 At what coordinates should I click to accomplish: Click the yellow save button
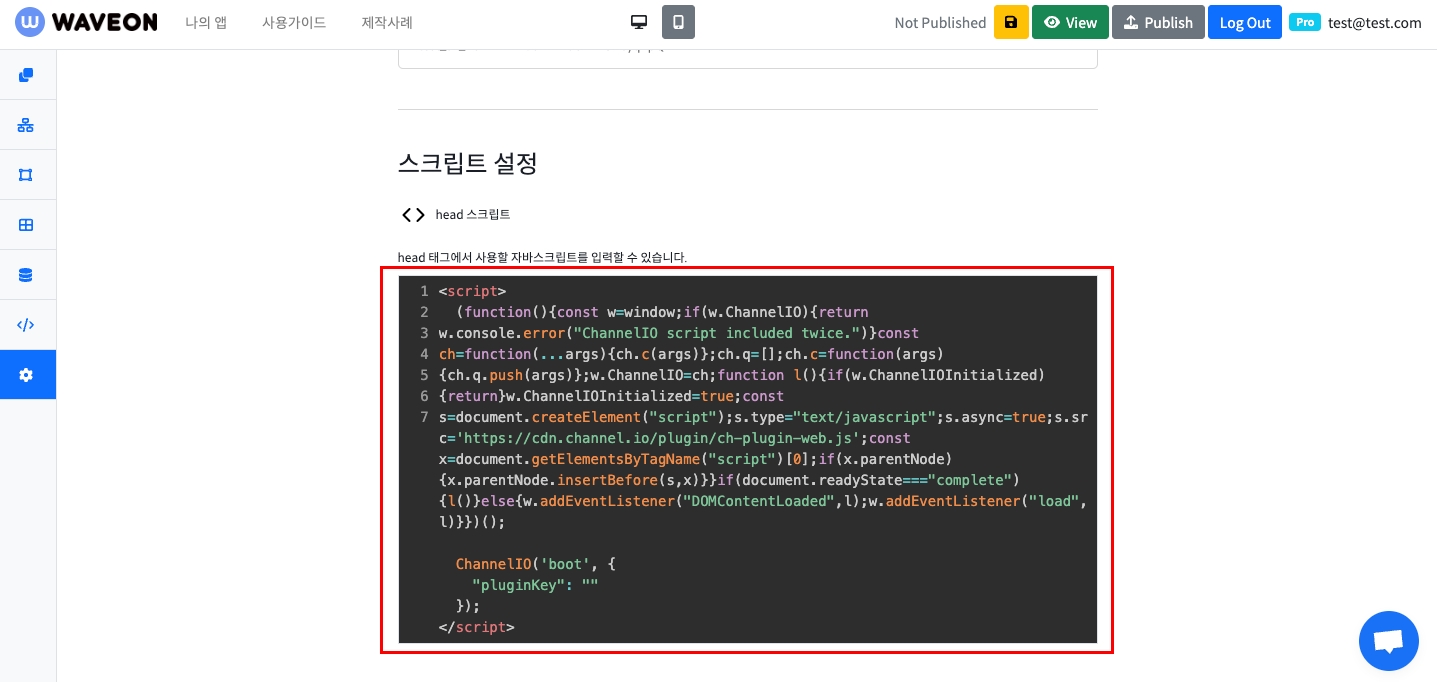(x=1010, y=22)
